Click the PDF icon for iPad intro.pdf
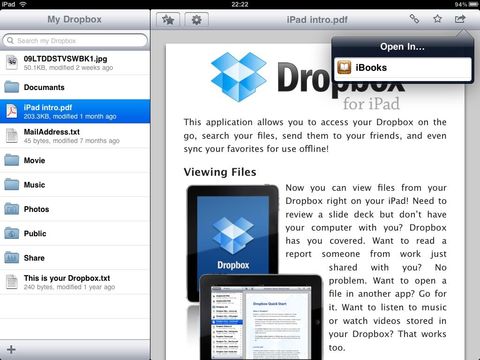Viewport: 480px width, 360px height. pyautogui.click(x=12, y=111)
